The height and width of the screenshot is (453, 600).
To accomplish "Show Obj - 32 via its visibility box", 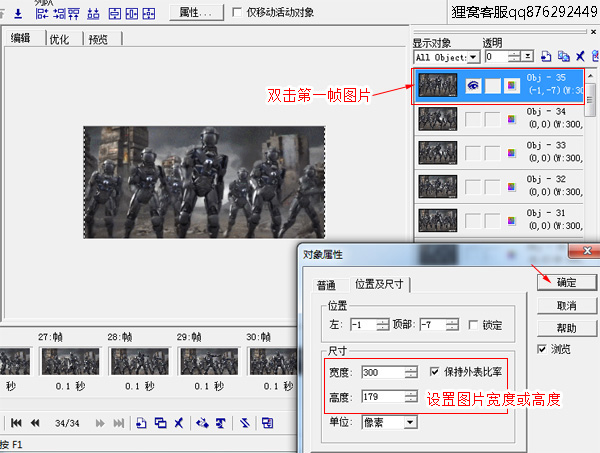I will point(473,187).
